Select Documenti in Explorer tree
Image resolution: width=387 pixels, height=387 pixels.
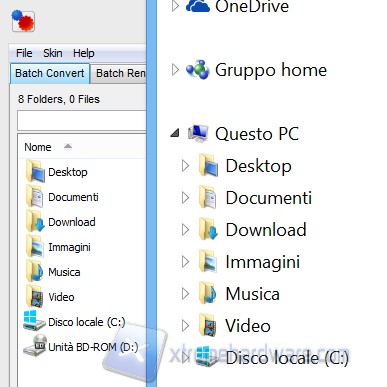[269, 198]
